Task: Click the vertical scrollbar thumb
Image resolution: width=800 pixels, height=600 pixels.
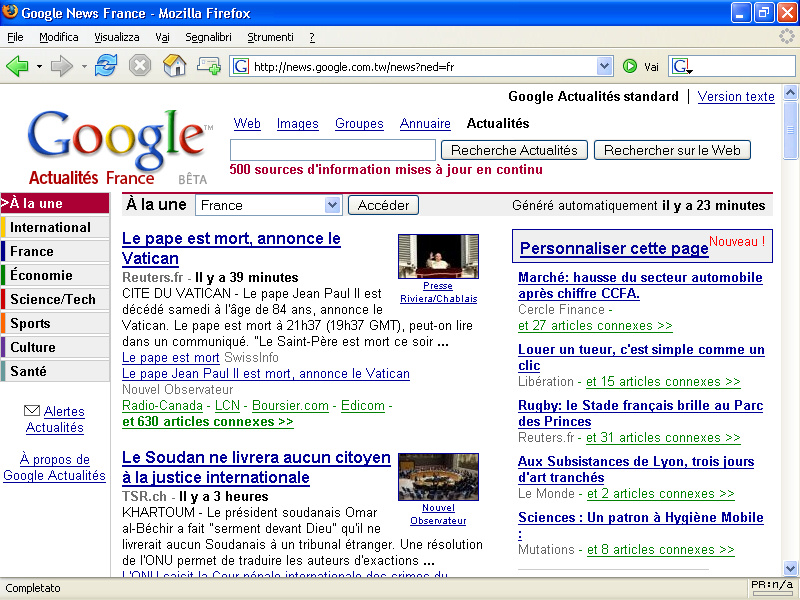Action: (x=790, y=130)
